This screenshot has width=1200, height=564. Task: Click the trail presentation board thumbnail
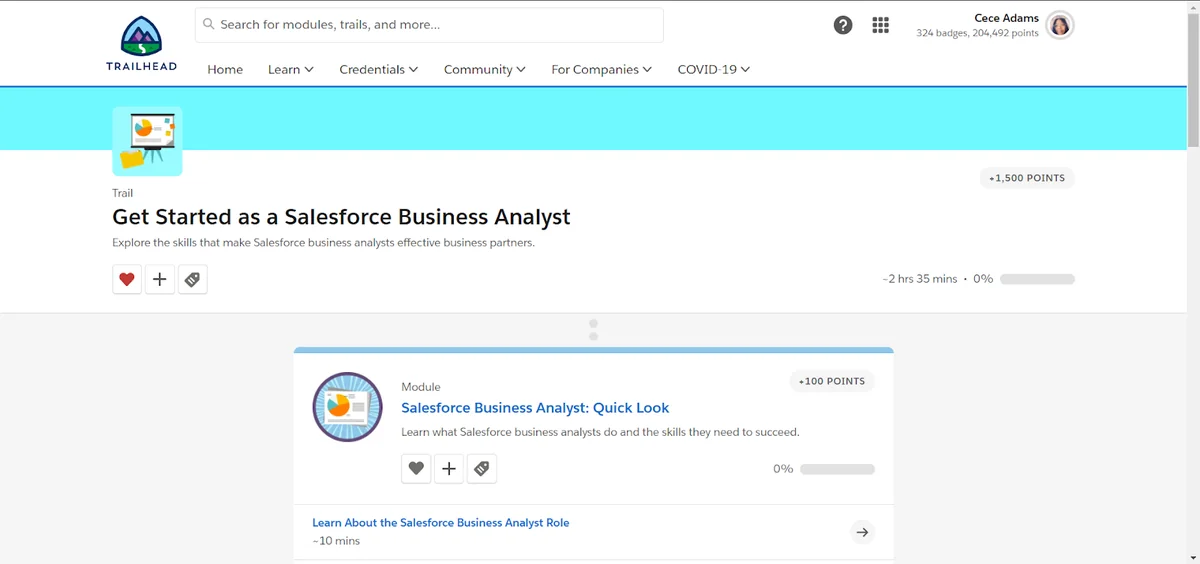147,141
